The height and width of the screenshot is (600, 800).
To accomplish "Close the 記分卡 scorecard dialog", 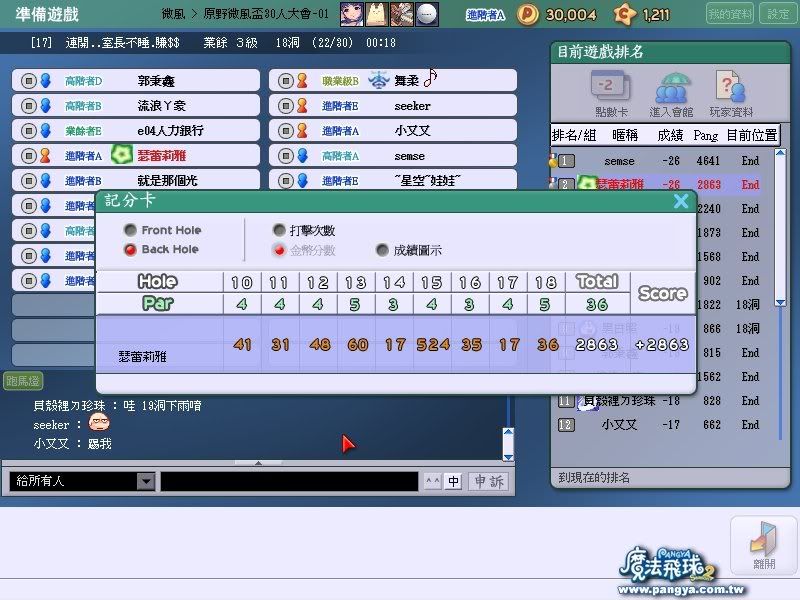I will click(681, 201).
